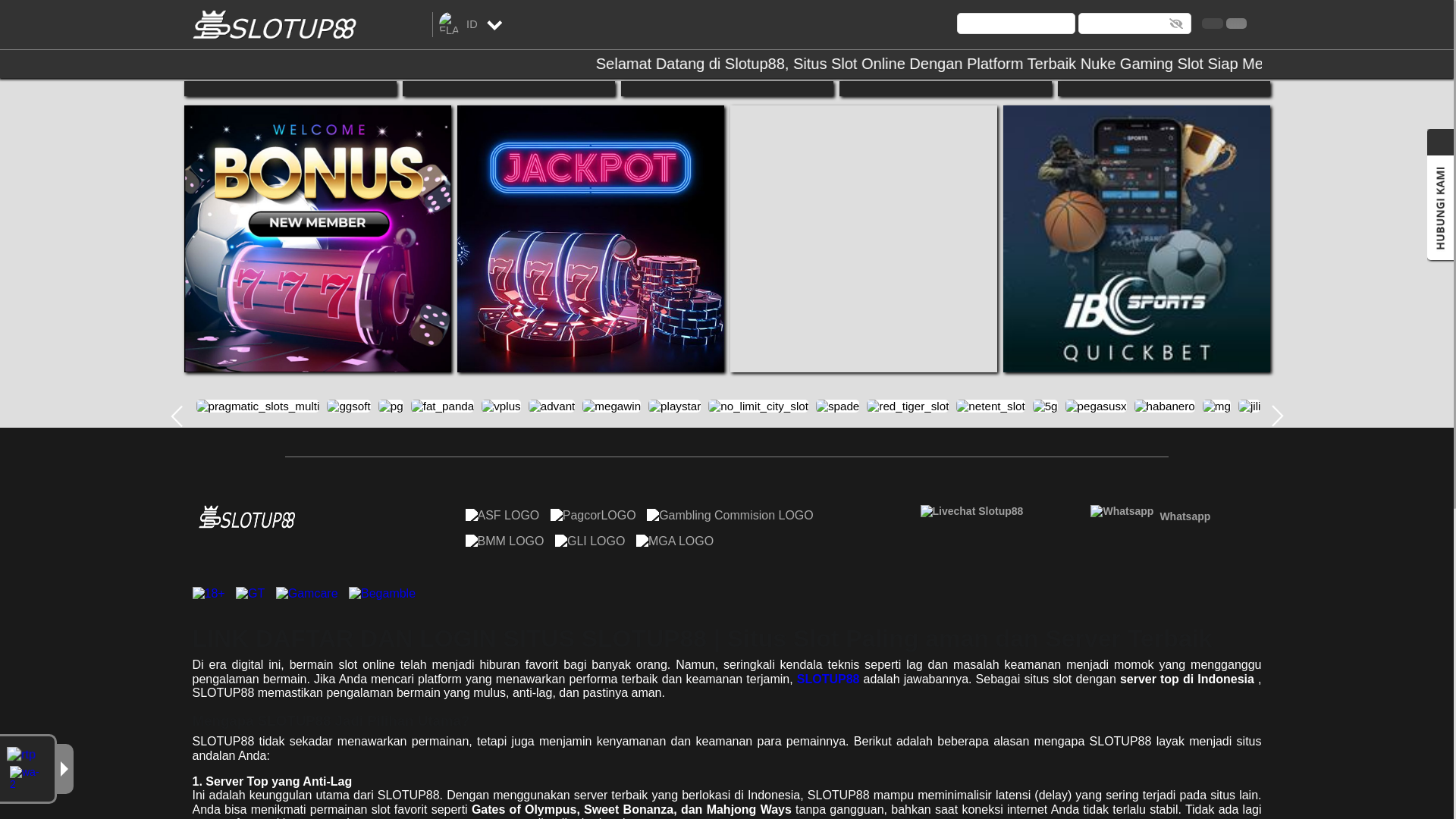Select playstar provider
The height and width of the screenshot is (819, 1456).
pyautogui.click(x=674, y=406)
